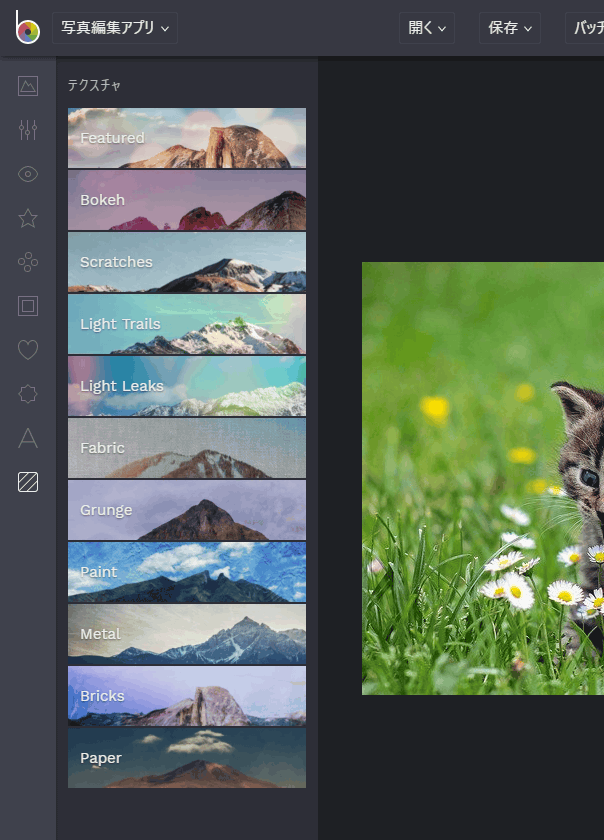
Task: Click the BeFunky logo icon
Action: 27,27
